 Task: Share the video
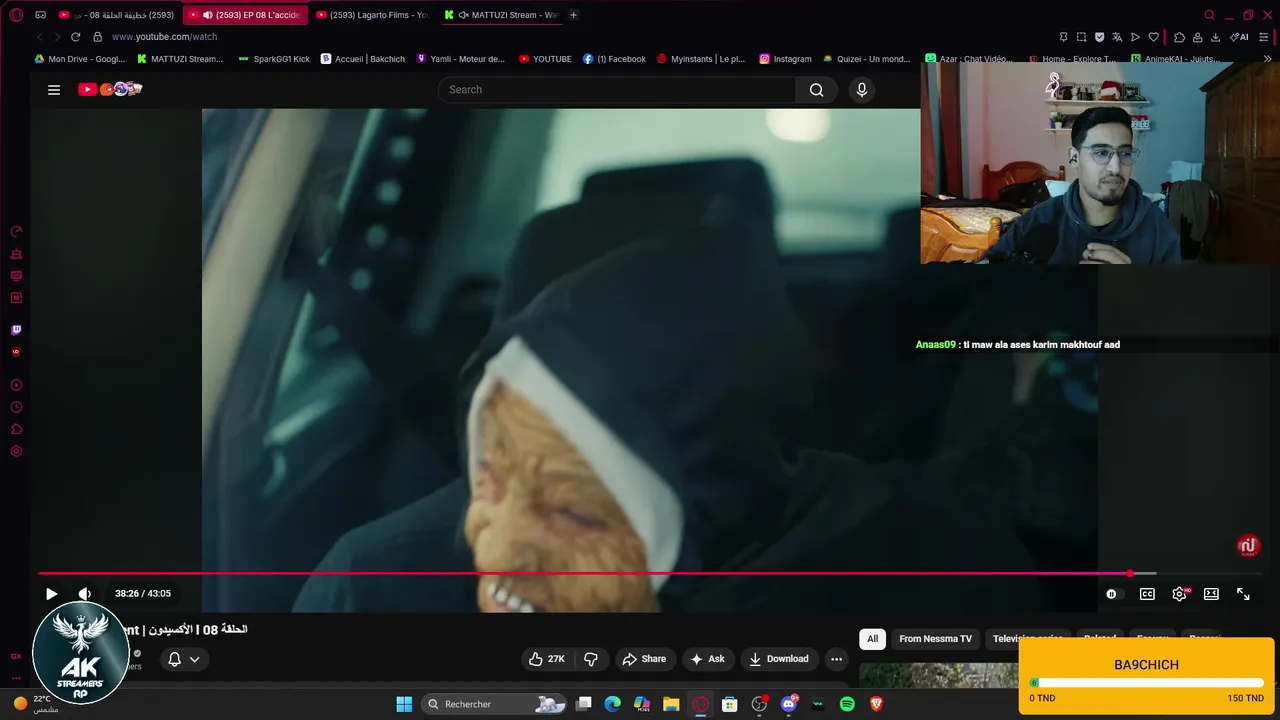point(644,659)
